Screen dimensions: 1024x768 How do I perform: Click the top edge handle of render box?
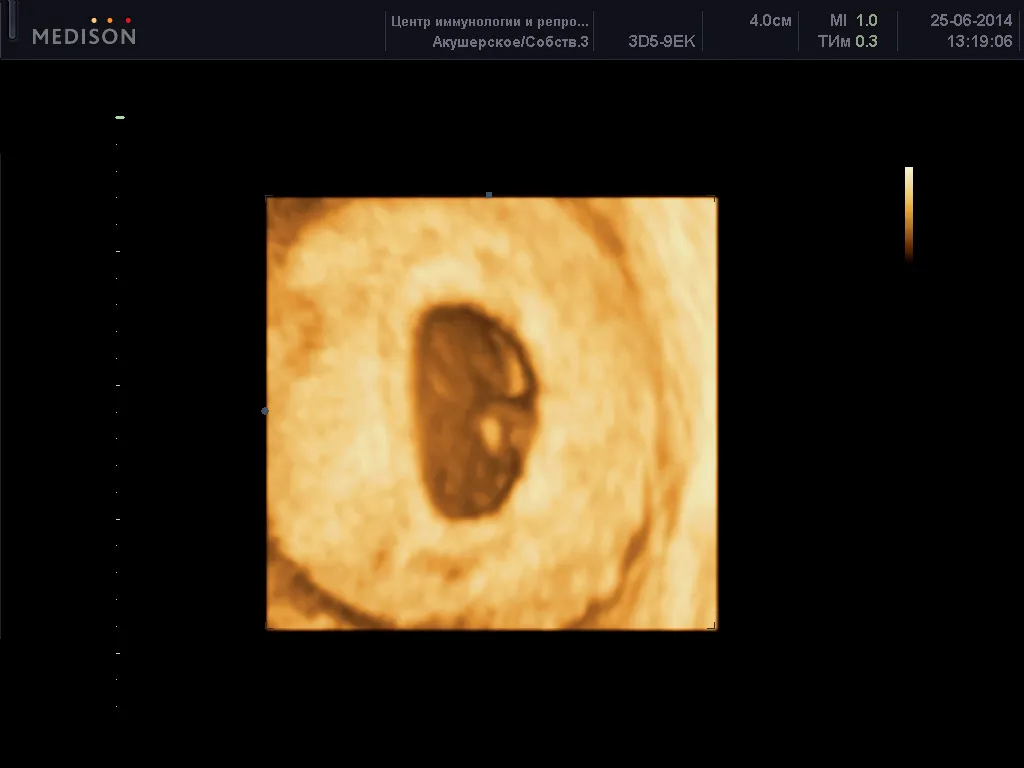coord(488,195)
